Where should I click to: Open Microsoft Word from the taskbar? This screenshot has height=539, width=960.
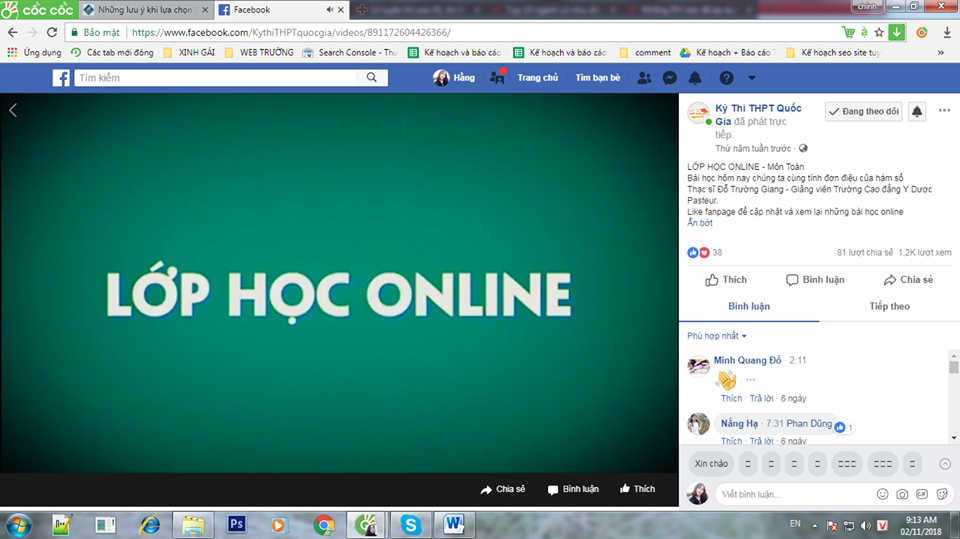click(x=454, y=524)
